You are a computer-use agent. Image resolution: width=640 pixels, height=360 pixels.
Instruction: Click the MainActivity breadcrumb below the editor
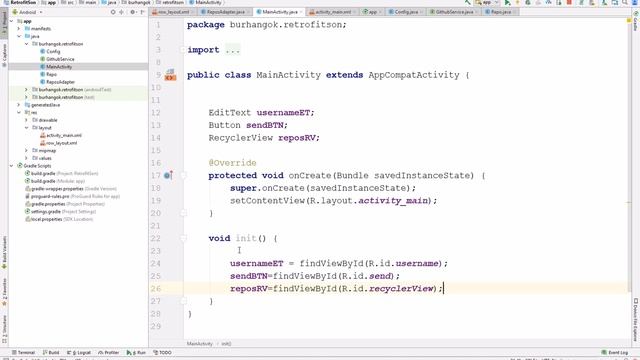(x=200, y=344)
